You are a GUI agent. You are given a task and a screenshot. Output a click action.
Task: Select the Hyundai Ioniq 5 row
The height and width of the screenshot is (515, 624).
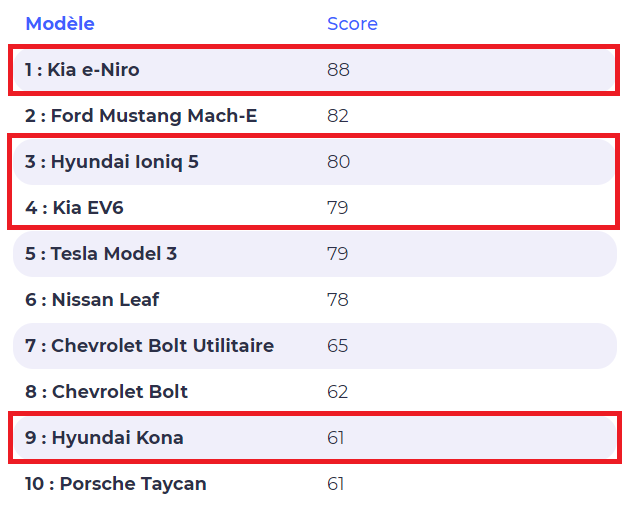(315, 162)
